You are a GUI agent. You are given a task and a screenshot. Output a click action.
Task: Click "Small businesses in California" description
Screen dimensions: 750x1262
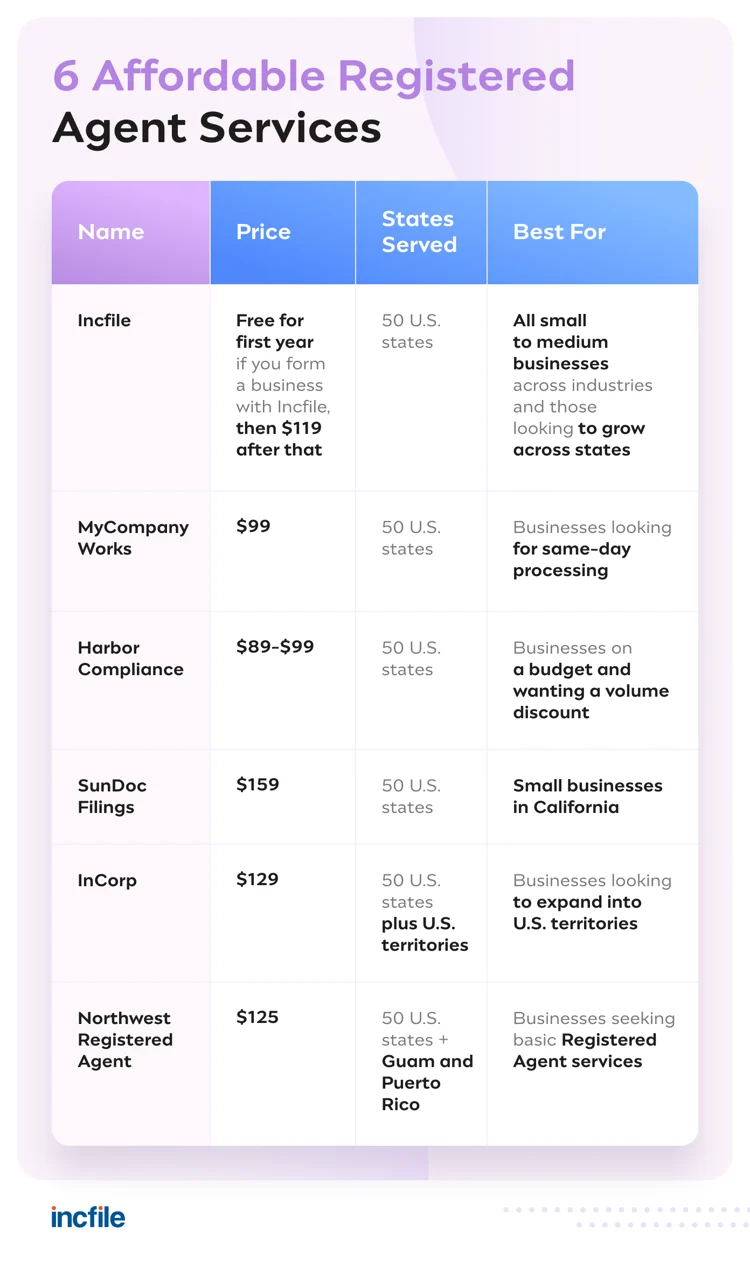pos(587,796)
